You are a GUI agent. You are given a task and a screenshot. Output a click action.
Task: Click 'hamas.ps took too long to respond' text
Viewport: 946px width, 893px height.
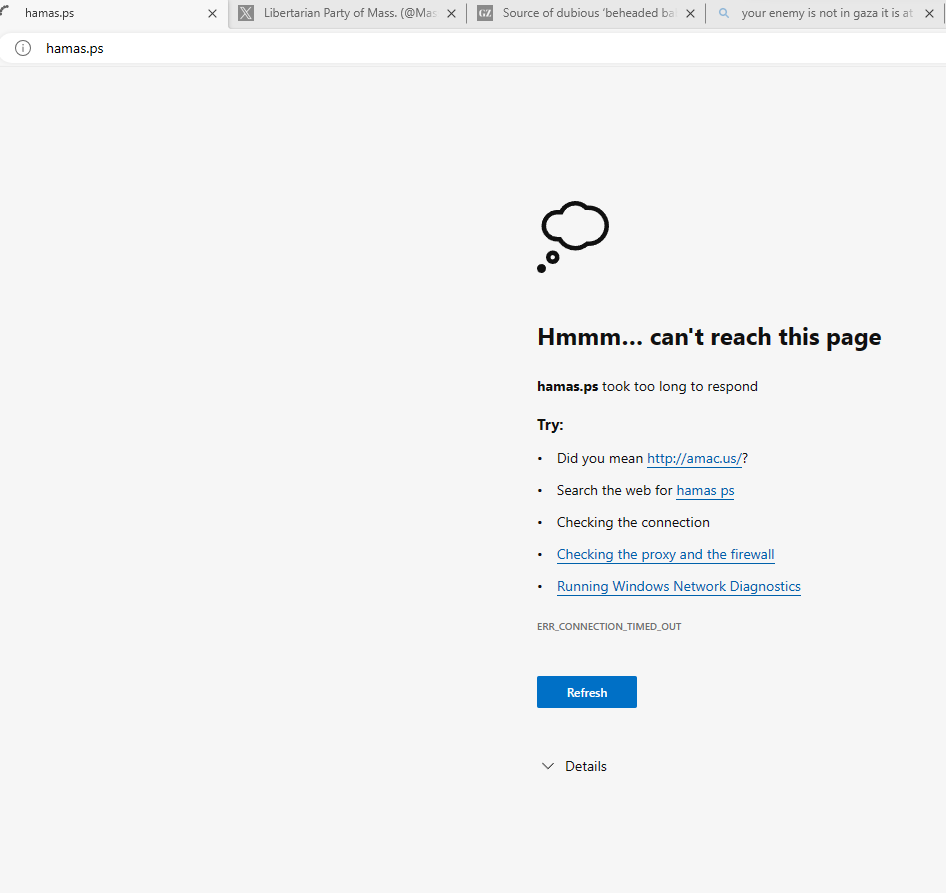coord(647,386)
